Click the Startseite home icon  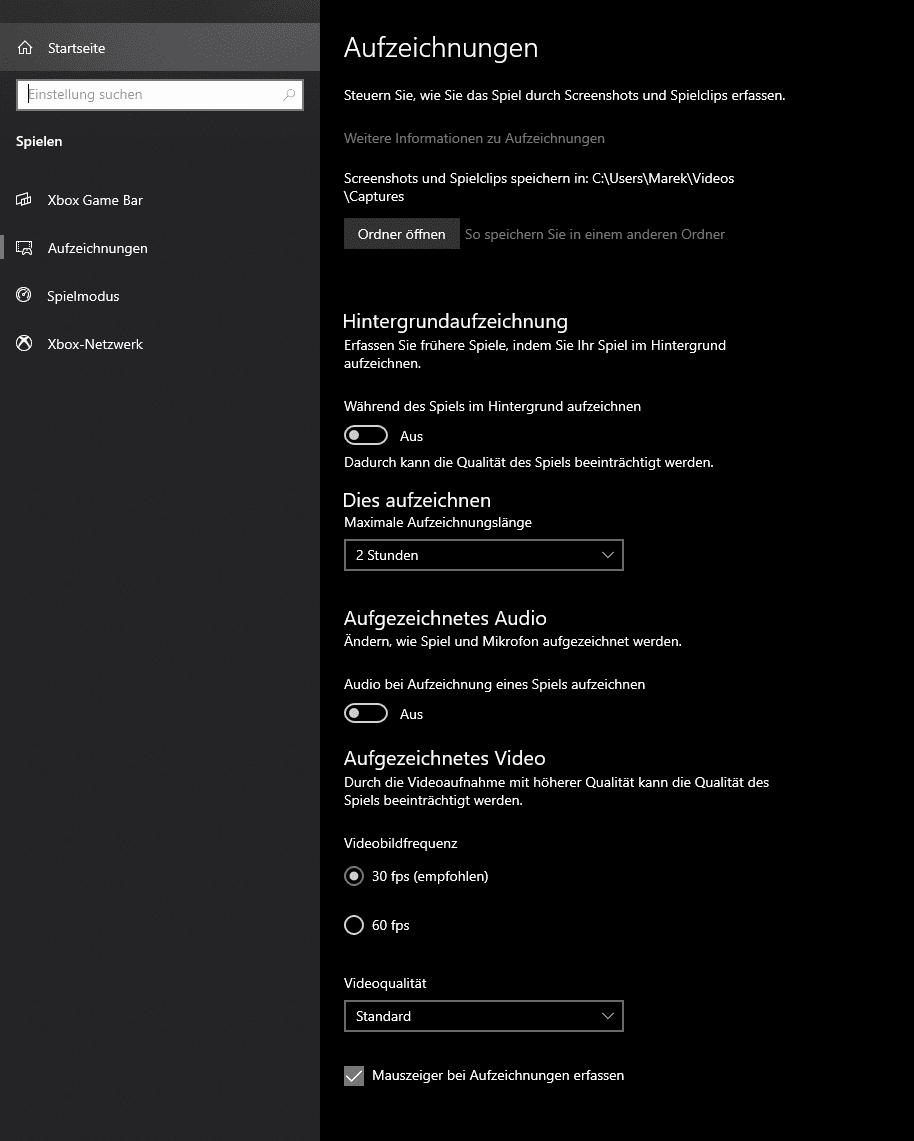(25, 48)
